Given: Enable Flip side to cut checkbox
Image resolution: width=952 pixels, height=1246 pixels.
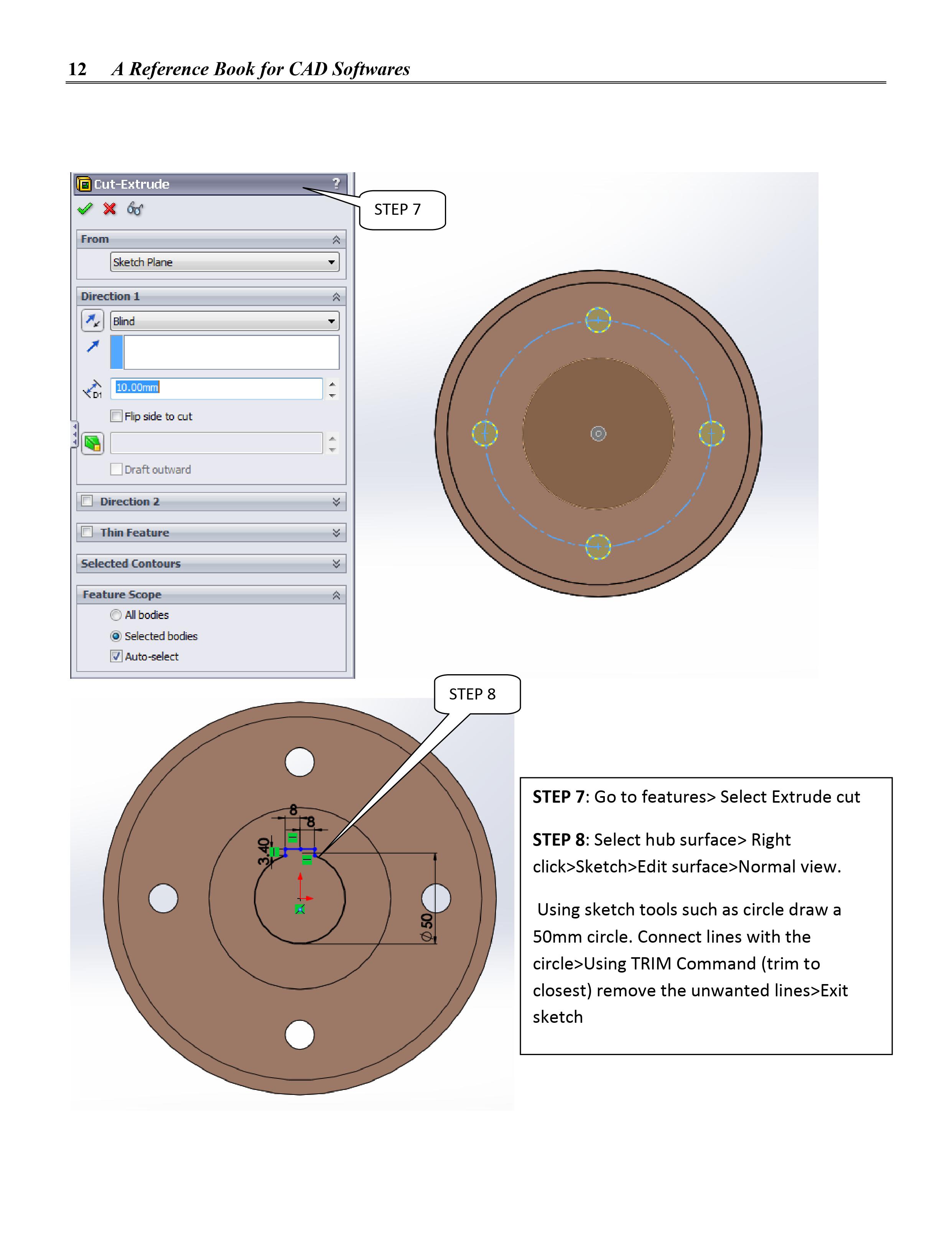Looking at the screenshot, I should tap(117, 416).
